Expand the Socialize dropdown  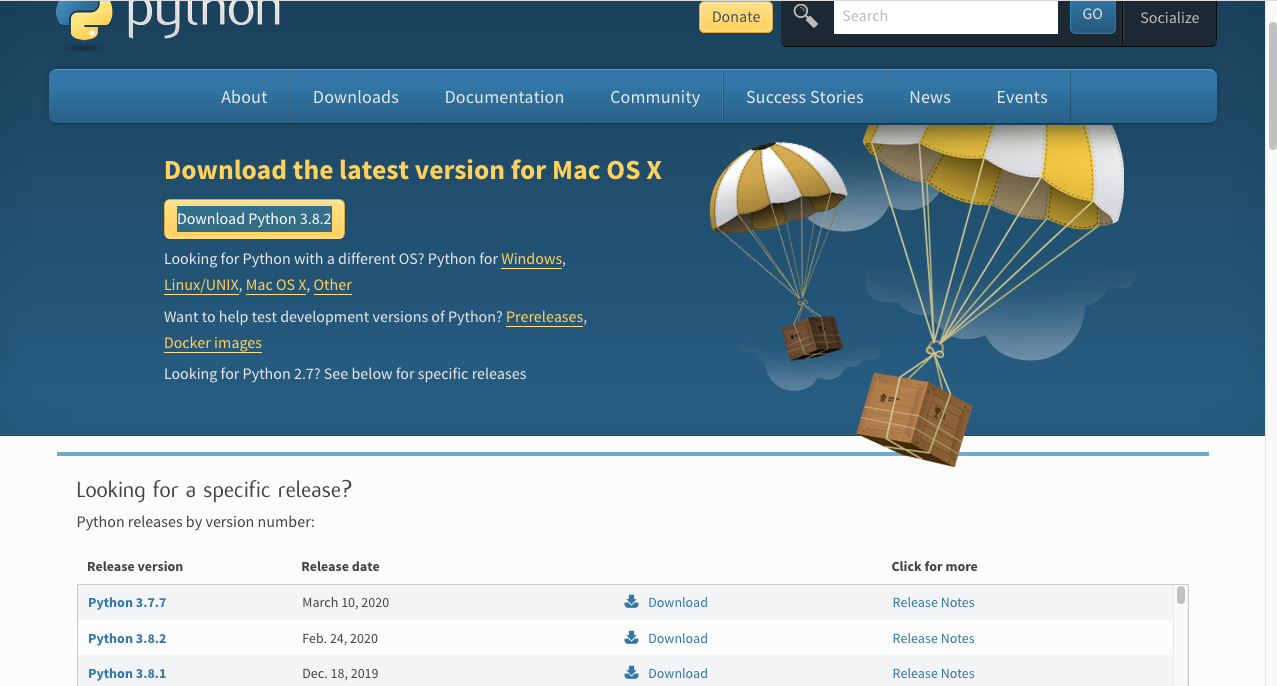[1169, 18]
